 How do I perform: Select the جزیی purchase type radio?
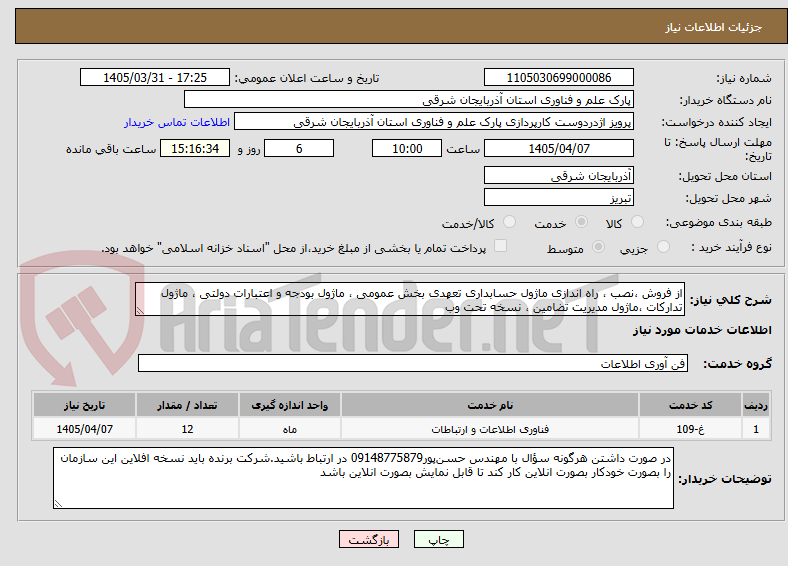point(663,246)
